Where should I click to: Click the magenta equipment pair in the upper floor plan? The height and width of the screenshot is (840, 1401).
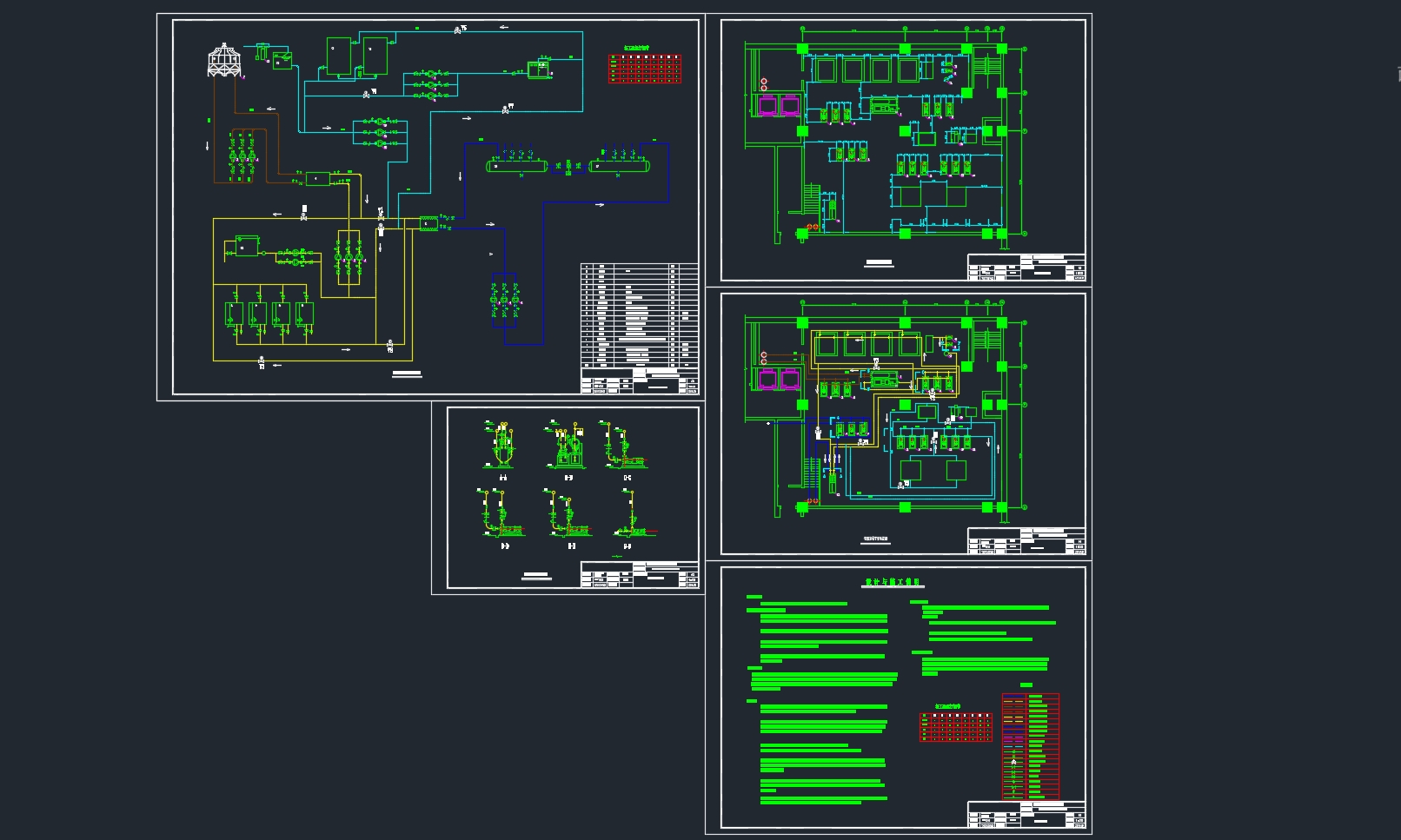(x=779, y=106)
